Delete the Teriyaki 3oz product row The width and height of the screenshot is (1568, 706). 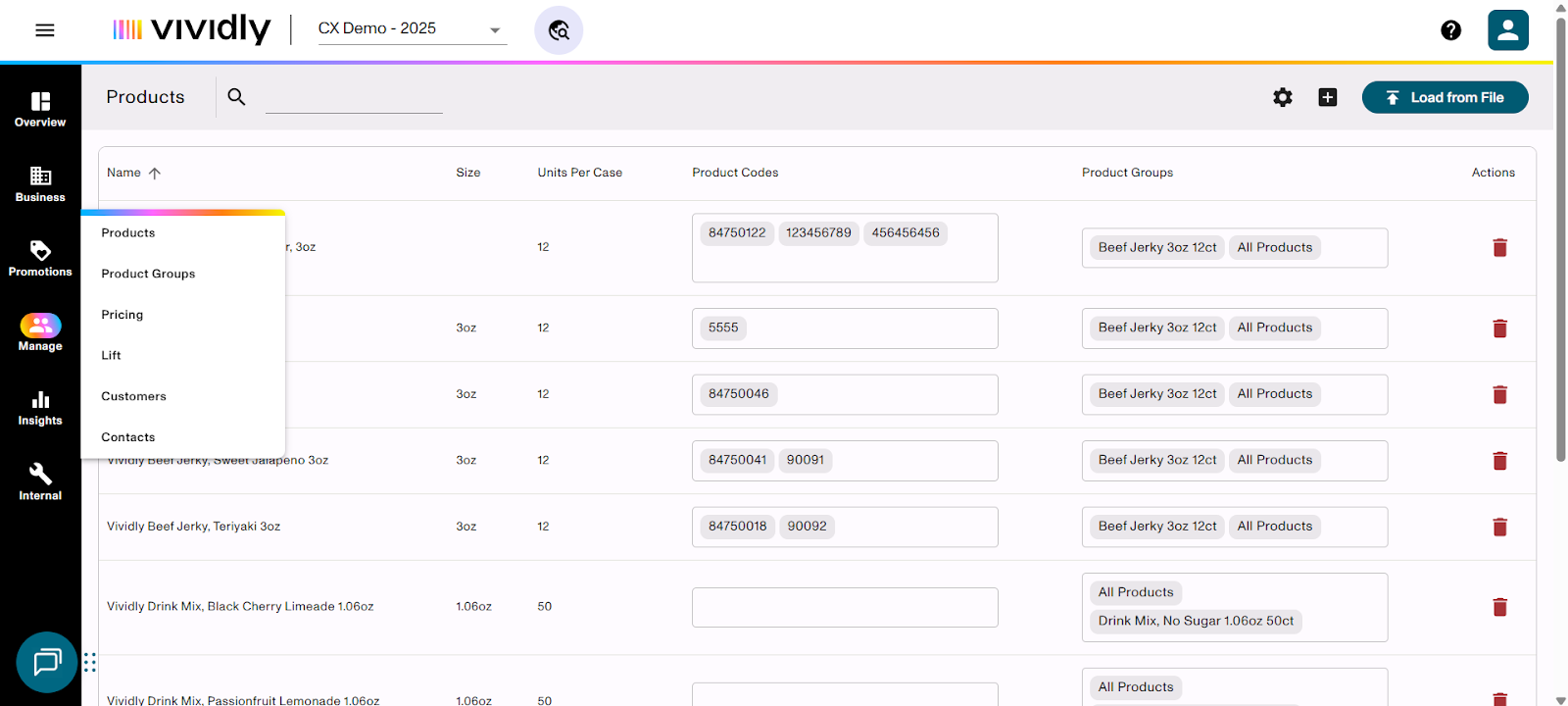tap(1498, 527)
